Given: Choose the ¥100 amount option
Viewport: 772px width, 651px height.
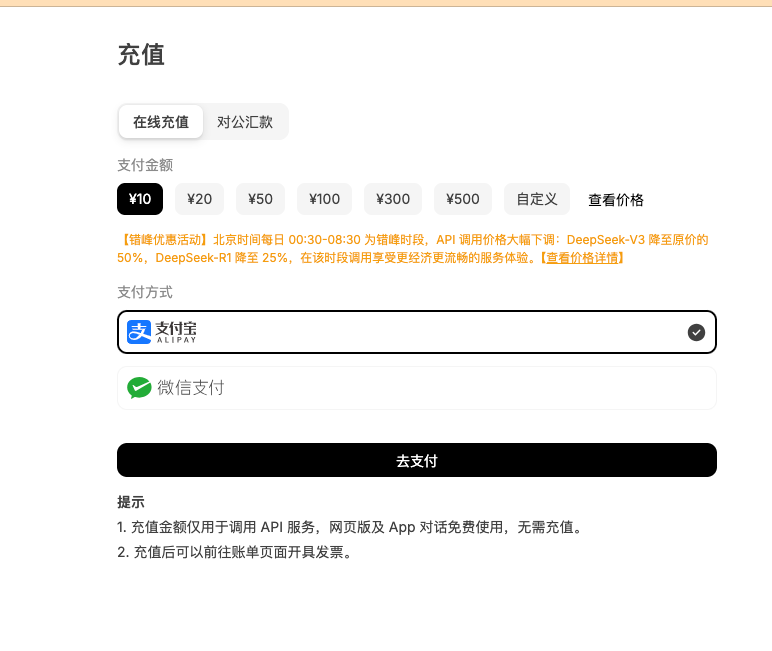Looking at the screenshot, I should (x=324, y=199).
